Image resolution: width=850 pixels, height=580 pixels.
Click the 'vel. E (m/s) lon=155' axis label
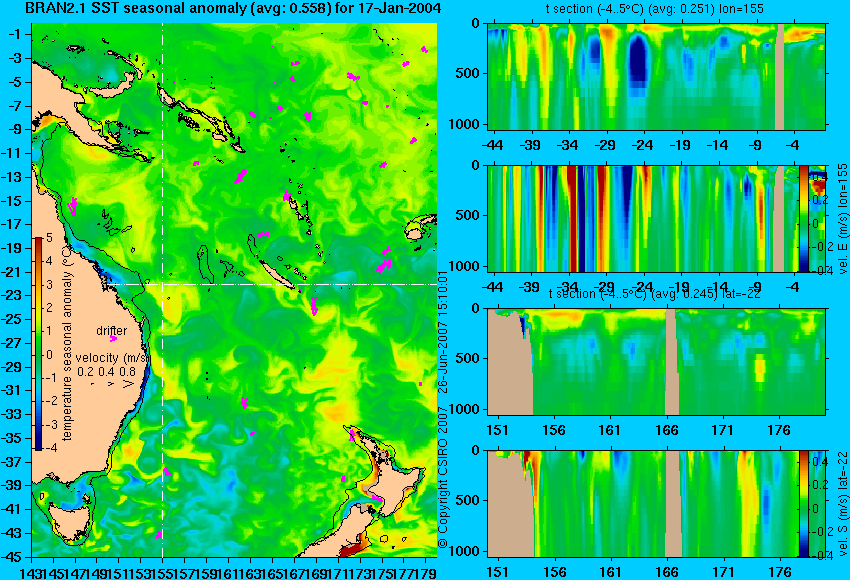842,218
